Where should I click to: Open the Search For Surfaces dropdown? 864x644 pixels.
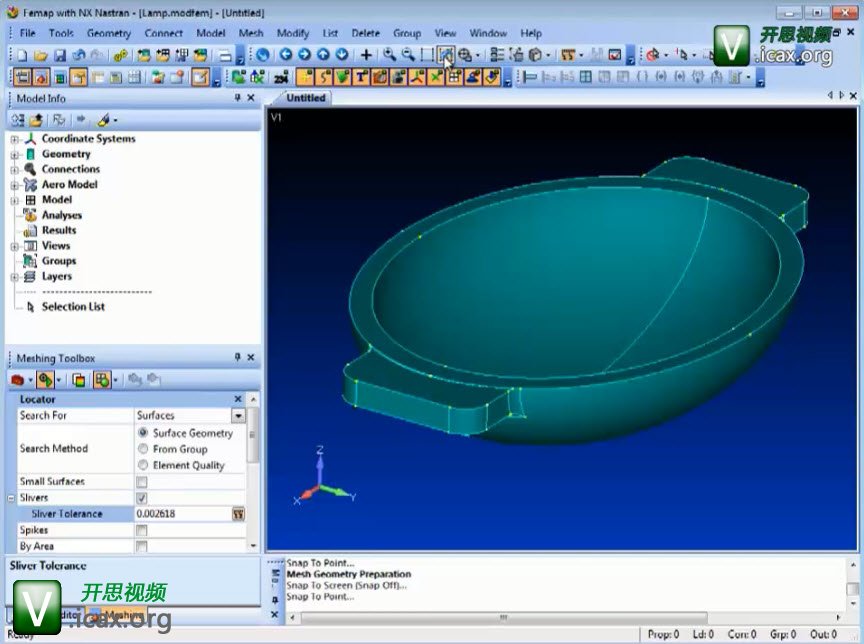(x=238, y=415)
